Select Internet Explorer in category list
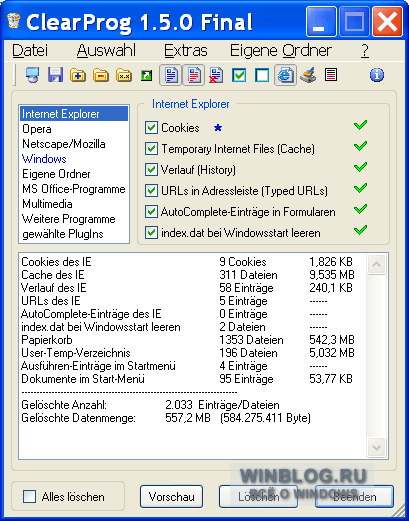Screen dimensions: 409x521 coord(74,114)
